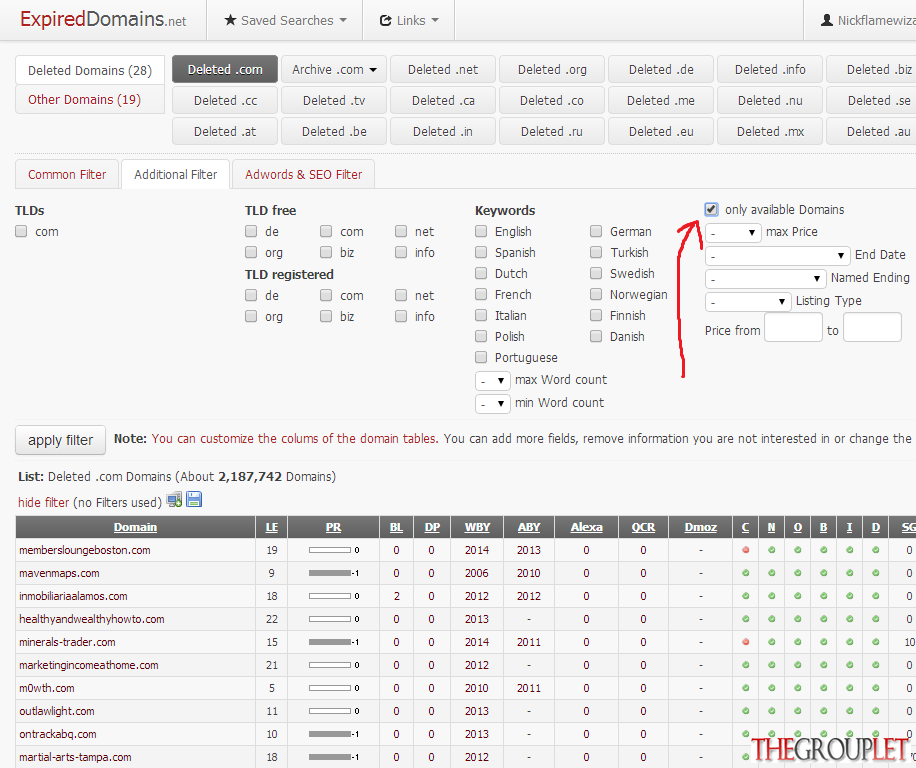Click the green N-column dot for mavenmaps.com
Image resolution: width=916 pixels, height=768 pixels.
[x=772, y=573]
